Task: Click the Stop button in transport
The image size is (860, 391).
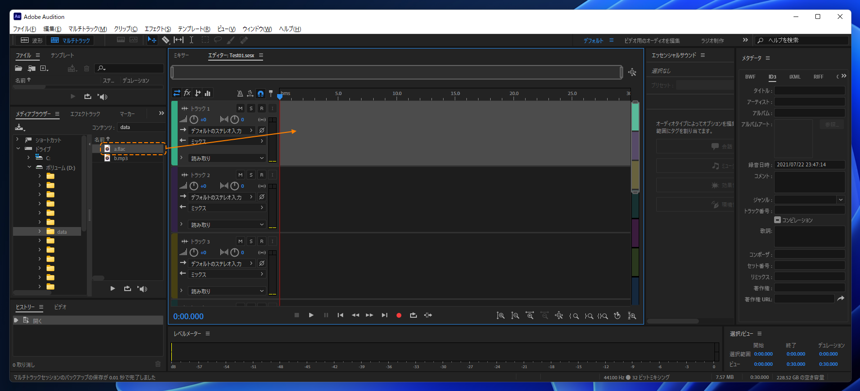Action: 297,315
